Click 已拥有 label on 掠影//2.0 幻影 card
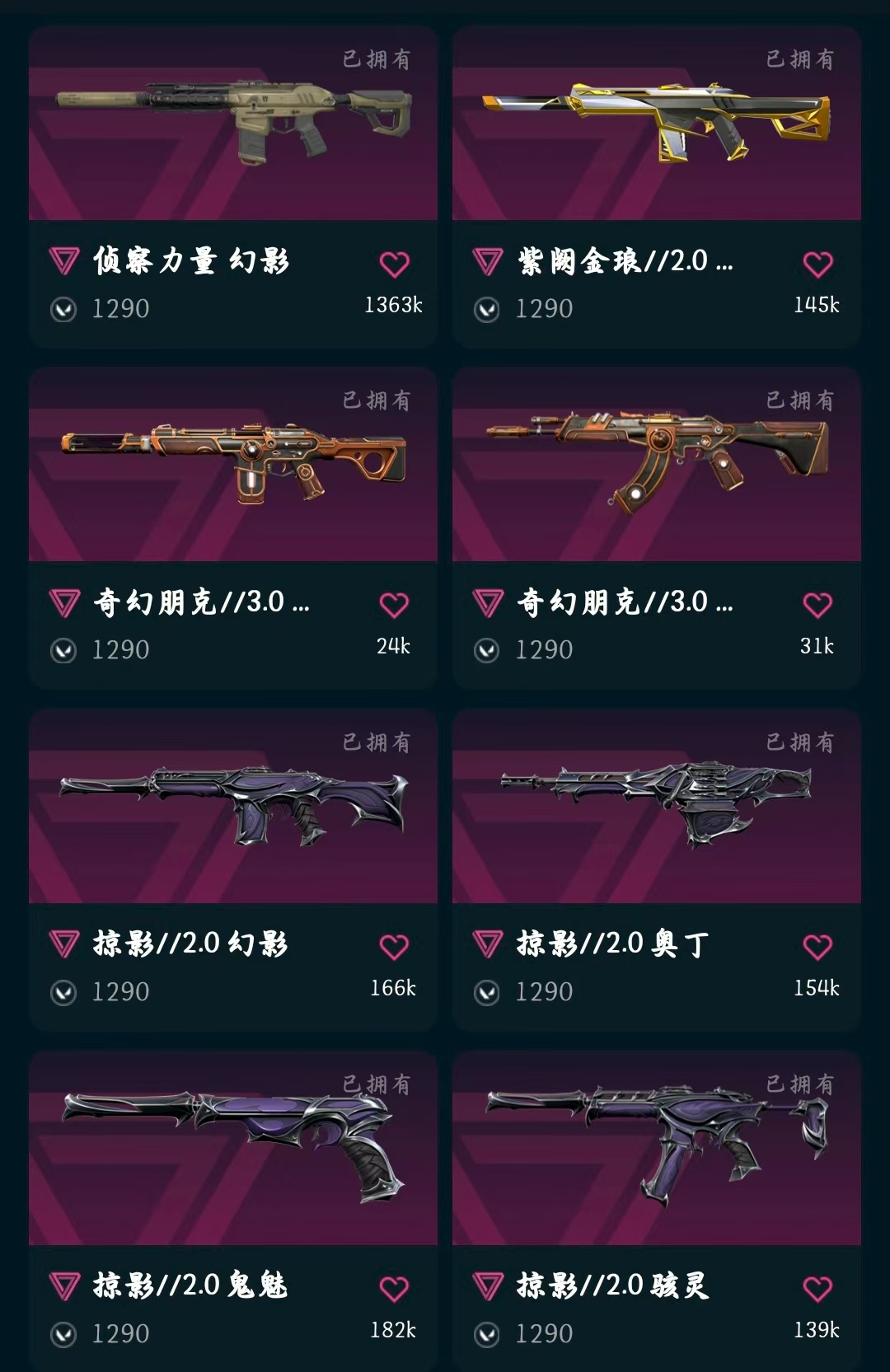The width and height of the screenshot is (890, 1372). [x=377, y=742]
